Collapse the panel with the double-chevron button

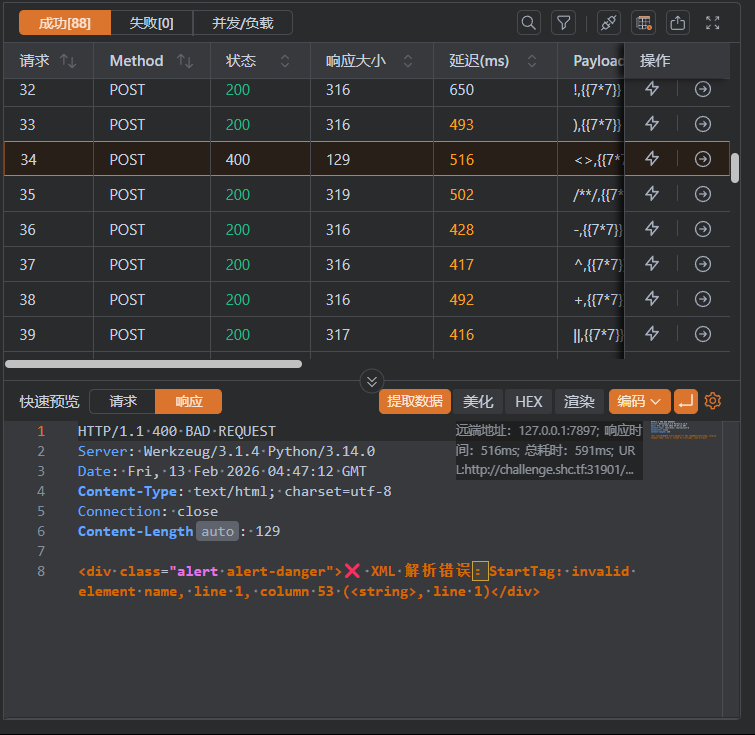tap(372, 381)
